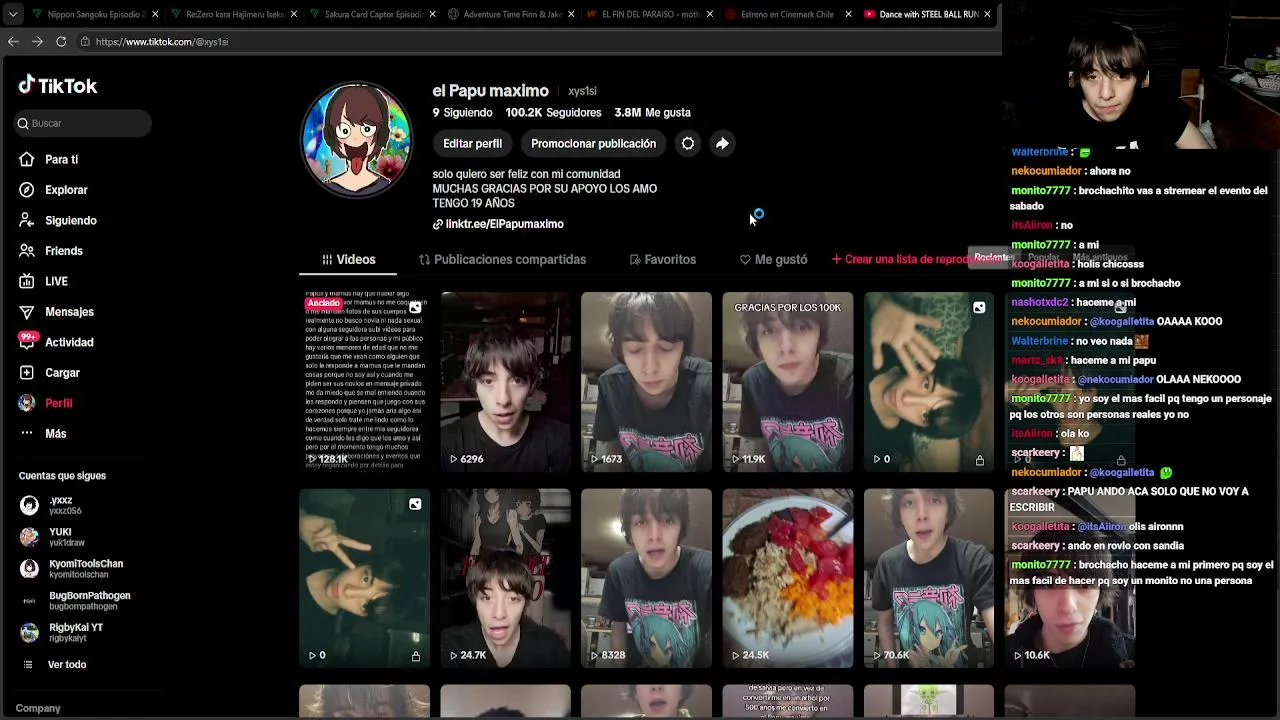This screenshot has width=1280, height=720.
Task: Open Mensajes in the sidebar
Action: coord(69,312)
